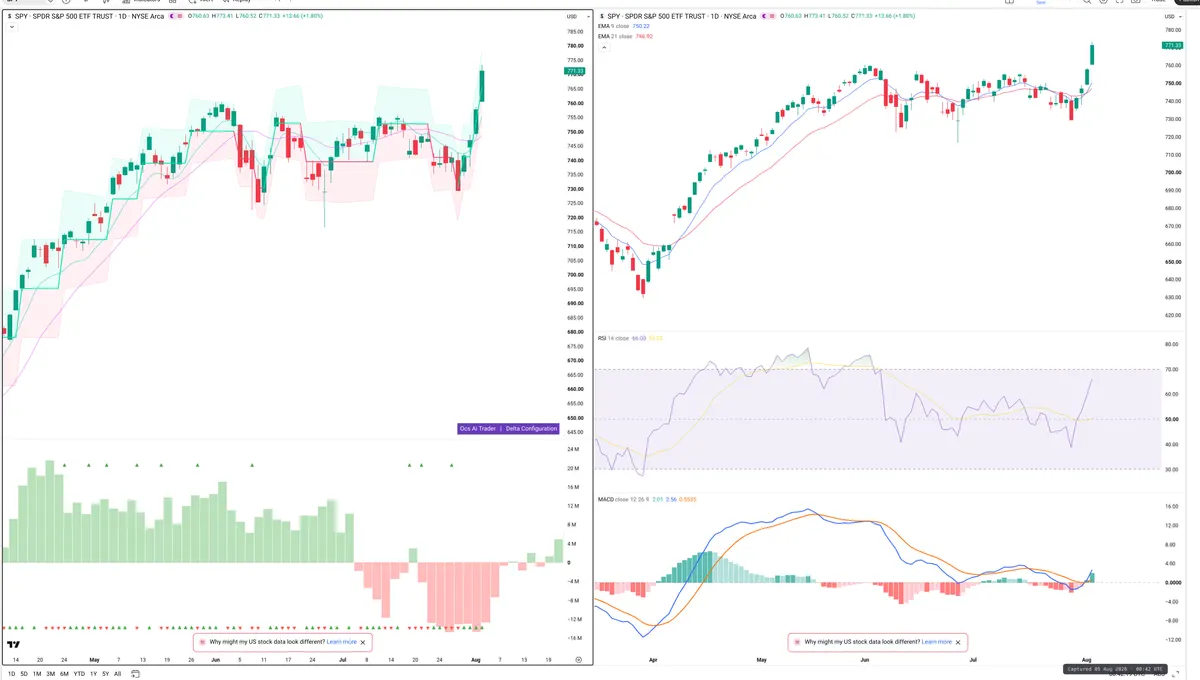Image resolution: width=1200 pixels, height=680 pixels.
Task: Follow the Learn more link on right chart
Action: [x=937, y=642]
